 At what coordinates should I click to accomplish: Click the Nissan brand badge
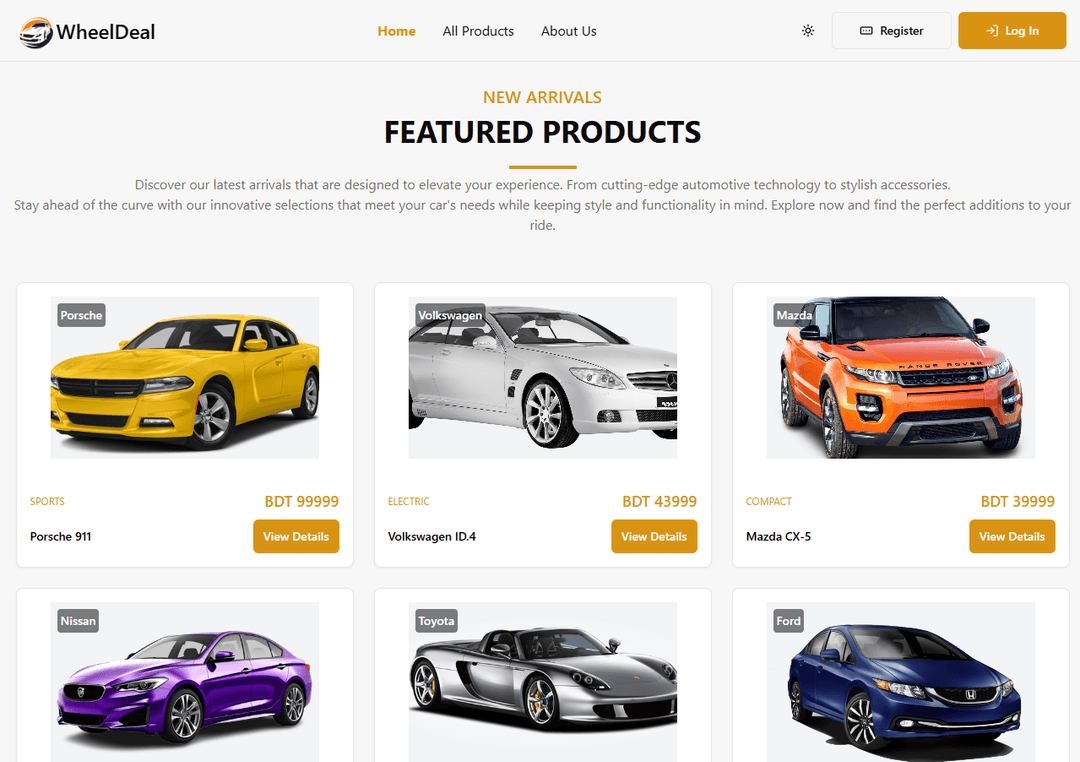78,621
